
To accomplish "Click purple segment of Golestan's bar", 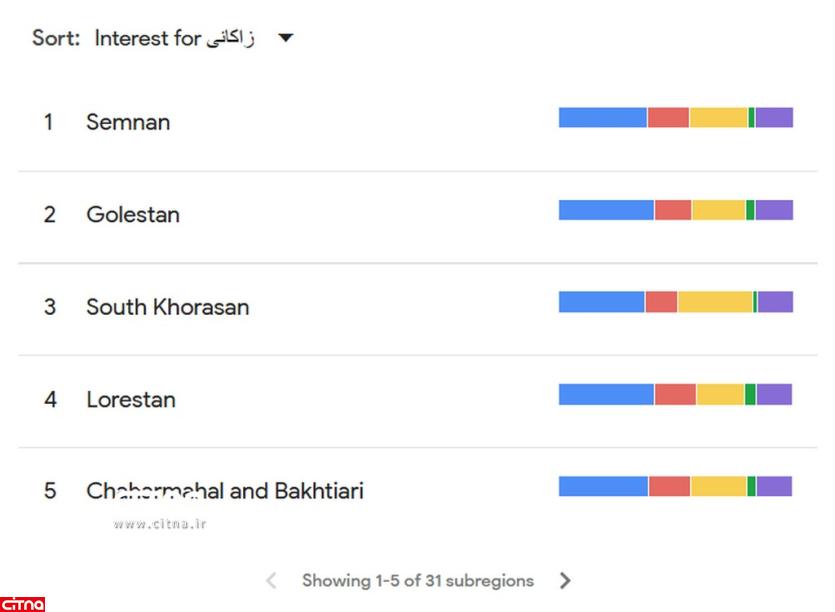I will click(774, 210).
